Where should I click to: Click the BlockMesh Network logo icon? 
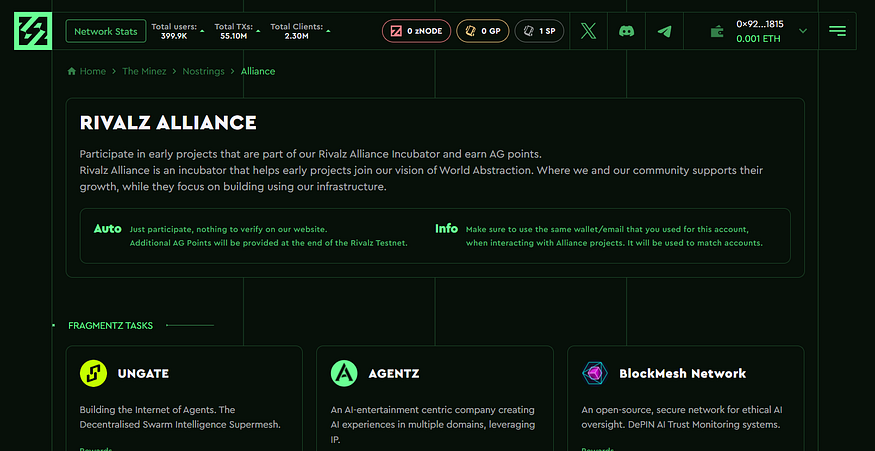coord(594,373)
